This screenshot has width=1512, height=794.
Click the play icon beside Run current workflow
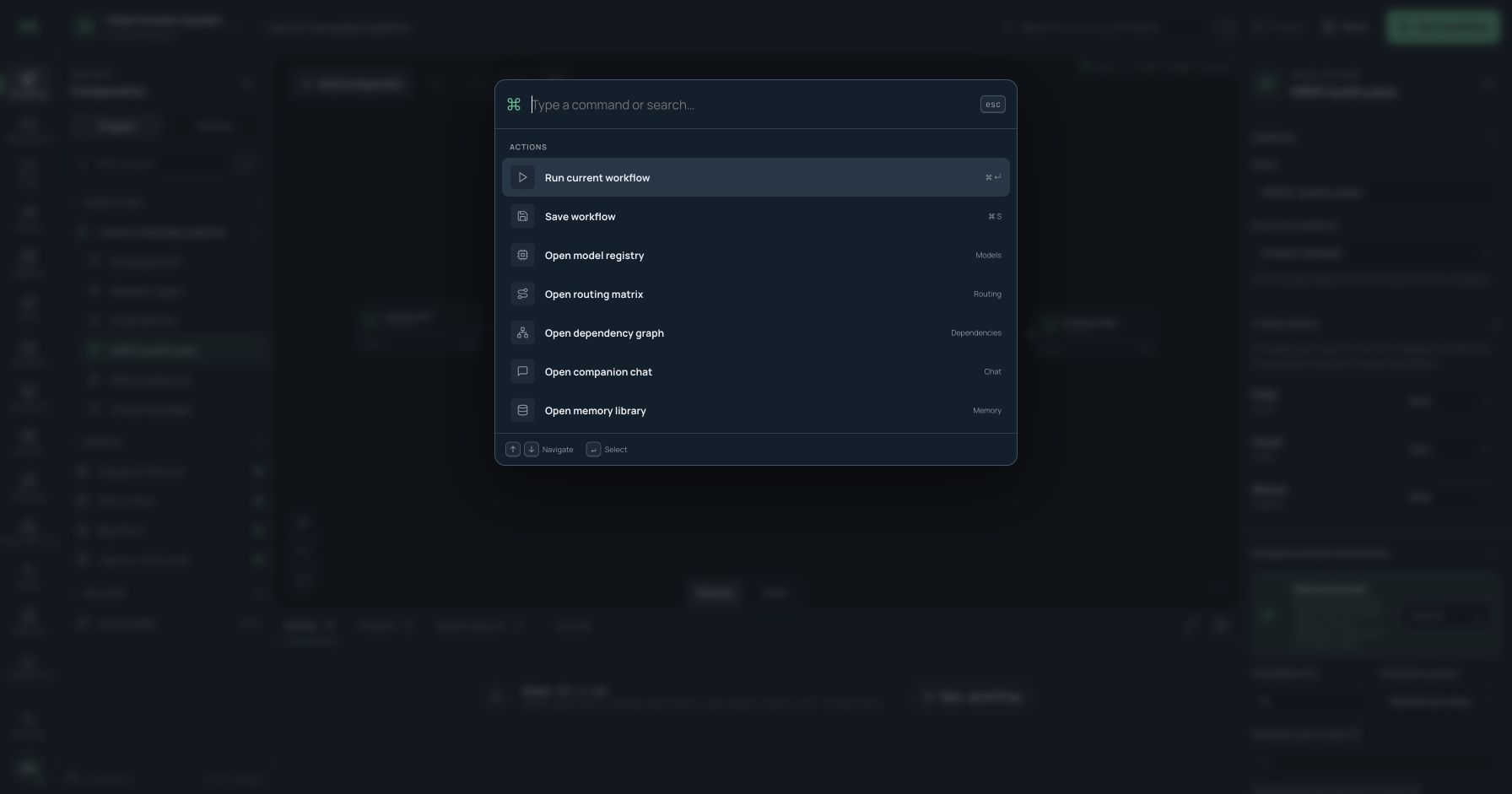522,177
